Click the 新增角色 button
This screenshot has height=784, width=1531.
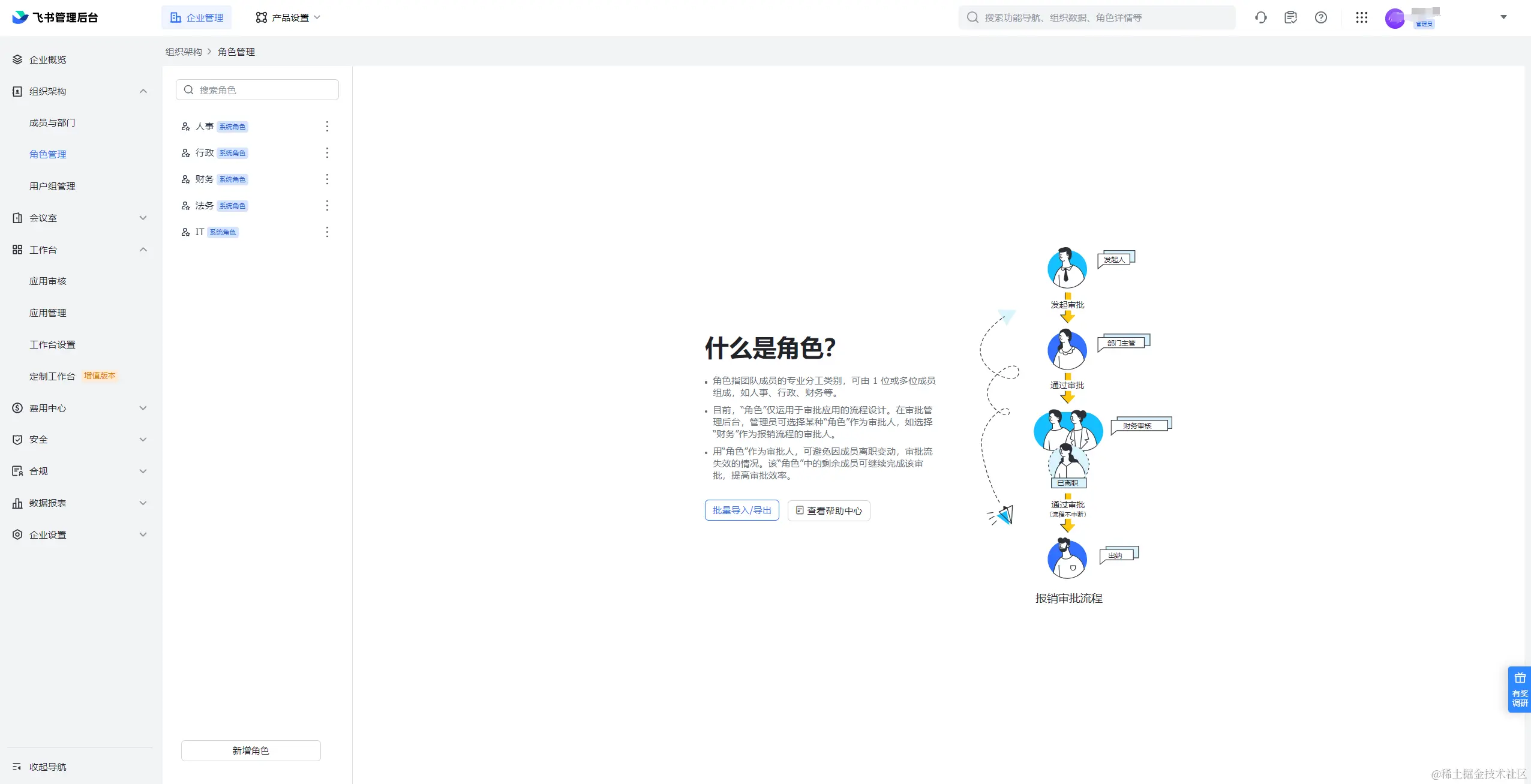point(251,750)
